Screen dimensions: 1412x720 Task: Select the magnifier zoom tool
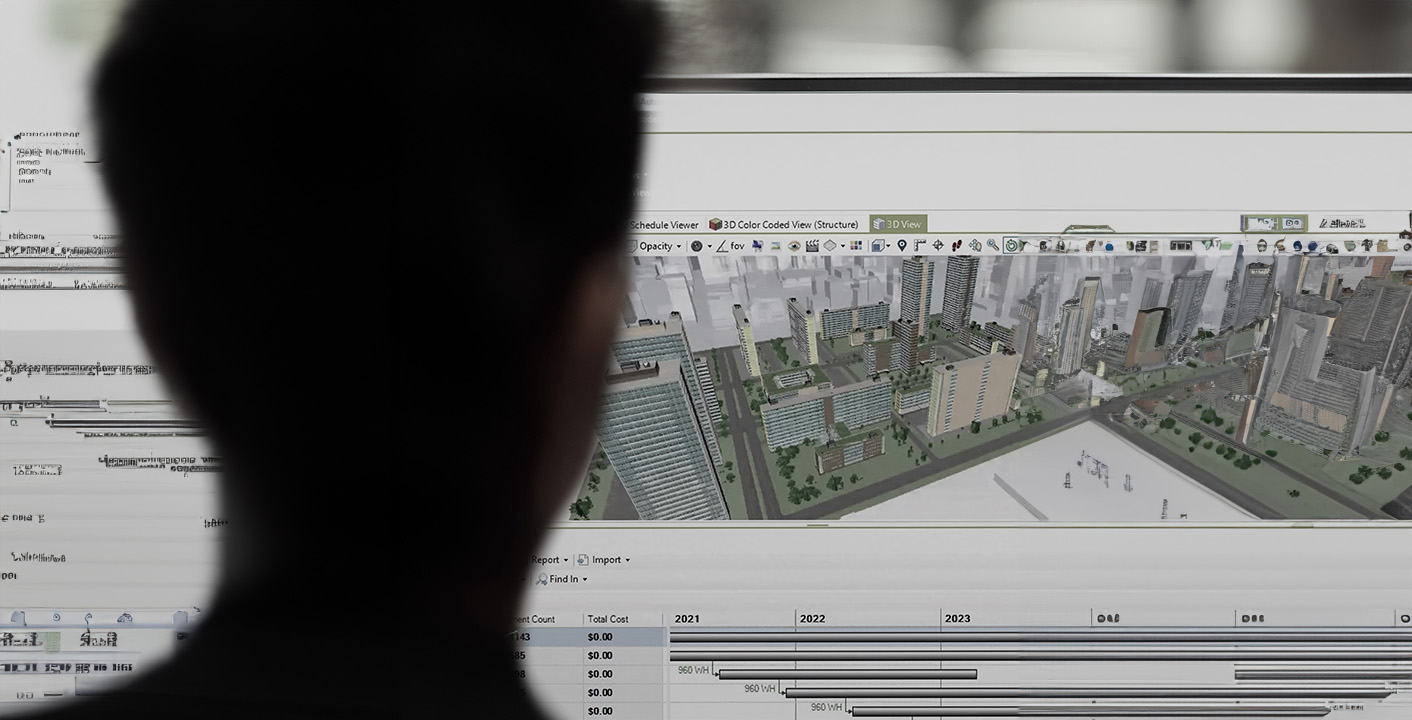coord(993,246)
